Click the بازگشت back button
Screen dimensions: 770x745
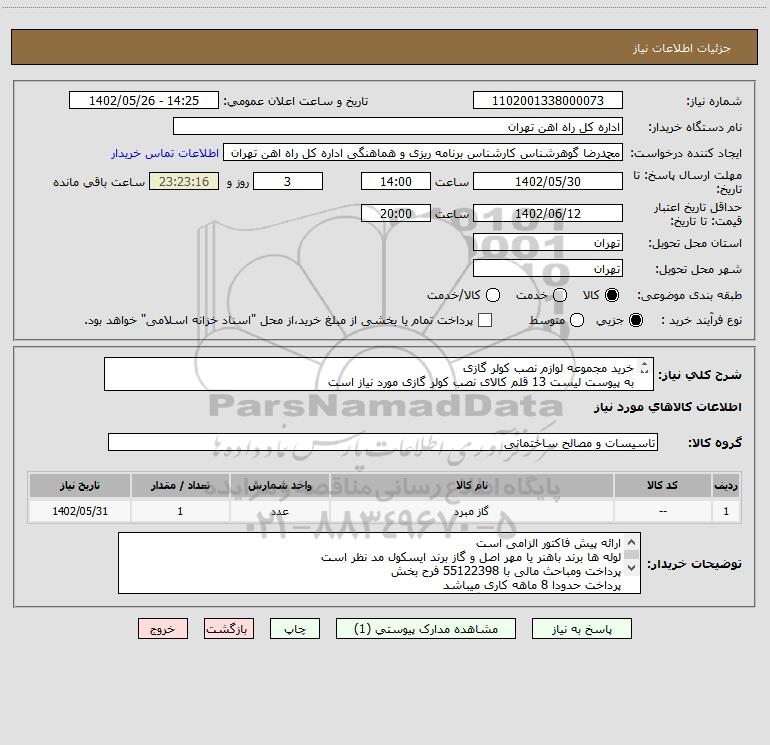(x=229, y=629)
